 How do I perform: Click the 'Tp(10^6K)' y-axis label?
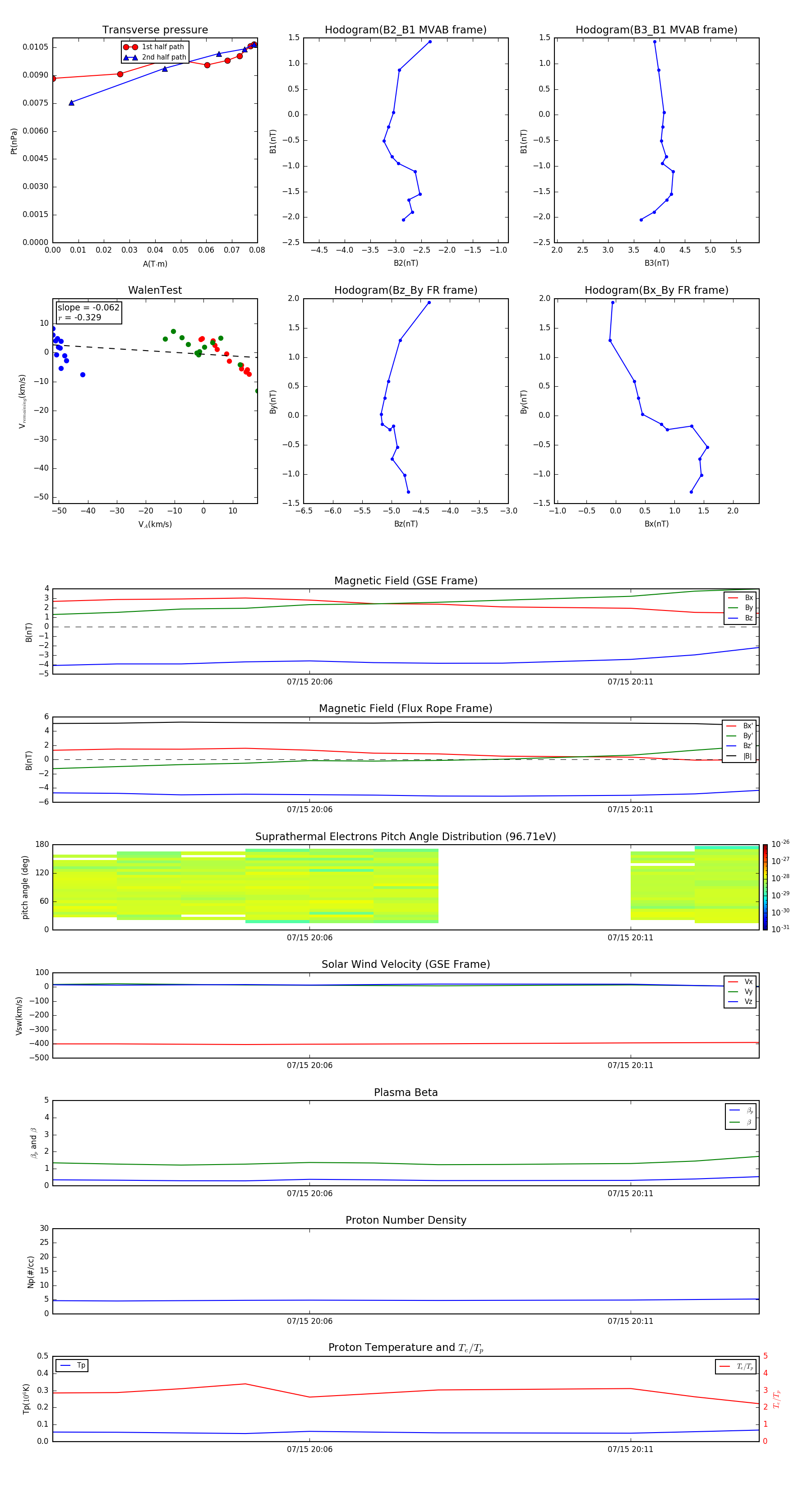pos(26,1399)
